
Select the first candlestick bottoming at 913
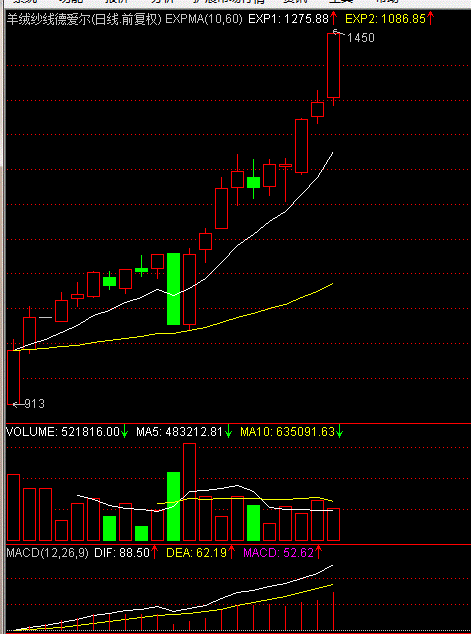14,372
